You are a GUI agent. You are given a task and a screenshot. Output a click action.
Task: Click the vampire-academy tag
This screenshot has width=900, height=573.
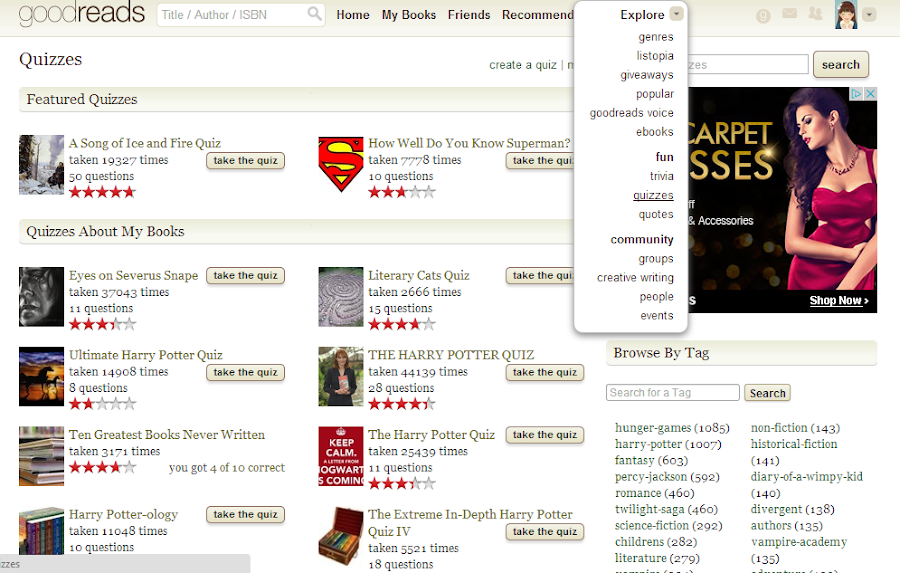pos(799,542)
